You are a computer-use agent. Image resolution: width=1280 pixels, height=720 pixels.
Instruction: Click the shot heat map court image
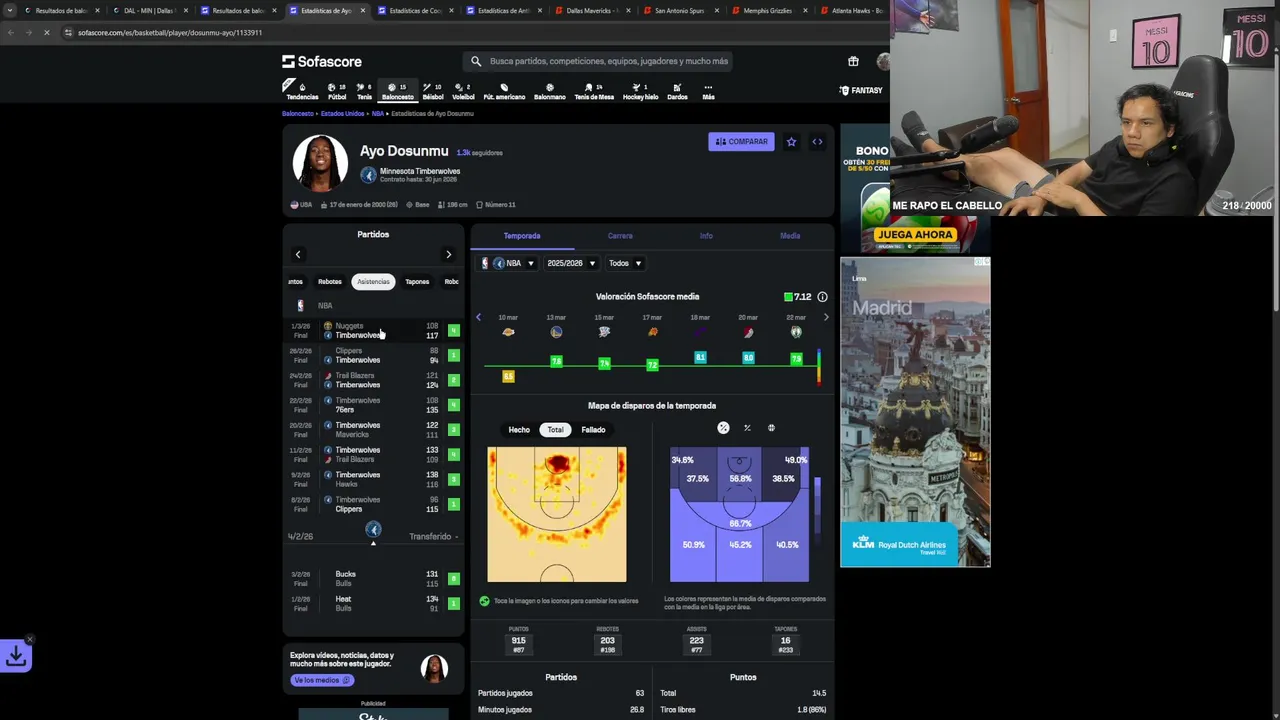coord(557,514)
